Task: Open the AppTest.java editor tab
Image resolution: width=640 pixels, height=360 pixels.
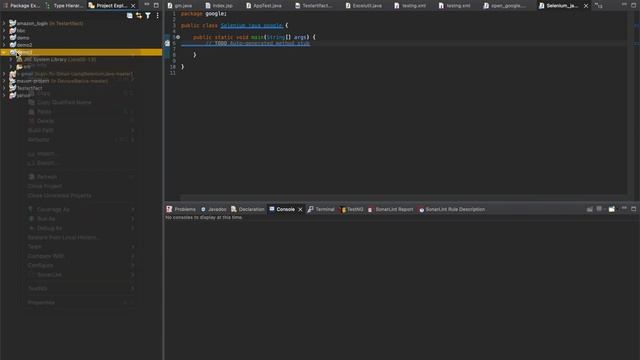Action: [x=264, y=6]
